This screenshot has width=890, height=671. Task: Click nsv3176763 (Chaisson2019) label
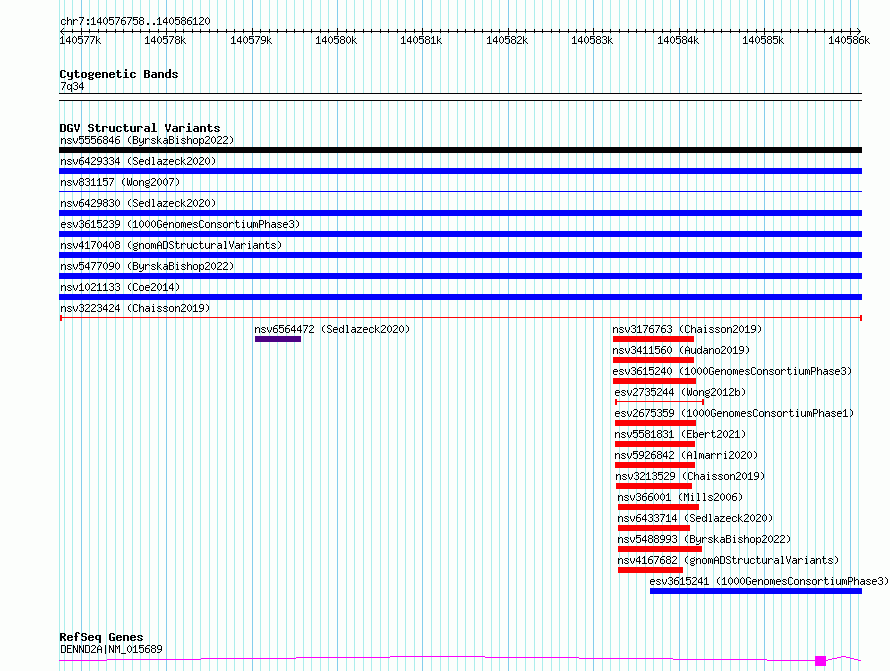click(x=687, y=329)
